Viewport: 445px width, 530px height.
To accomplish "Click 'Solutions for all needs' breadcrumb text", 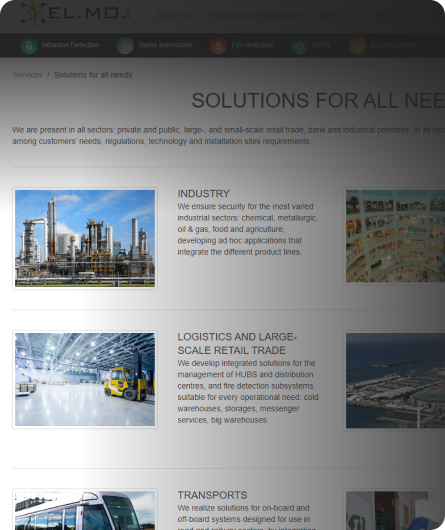I will (x=93, y=75).
